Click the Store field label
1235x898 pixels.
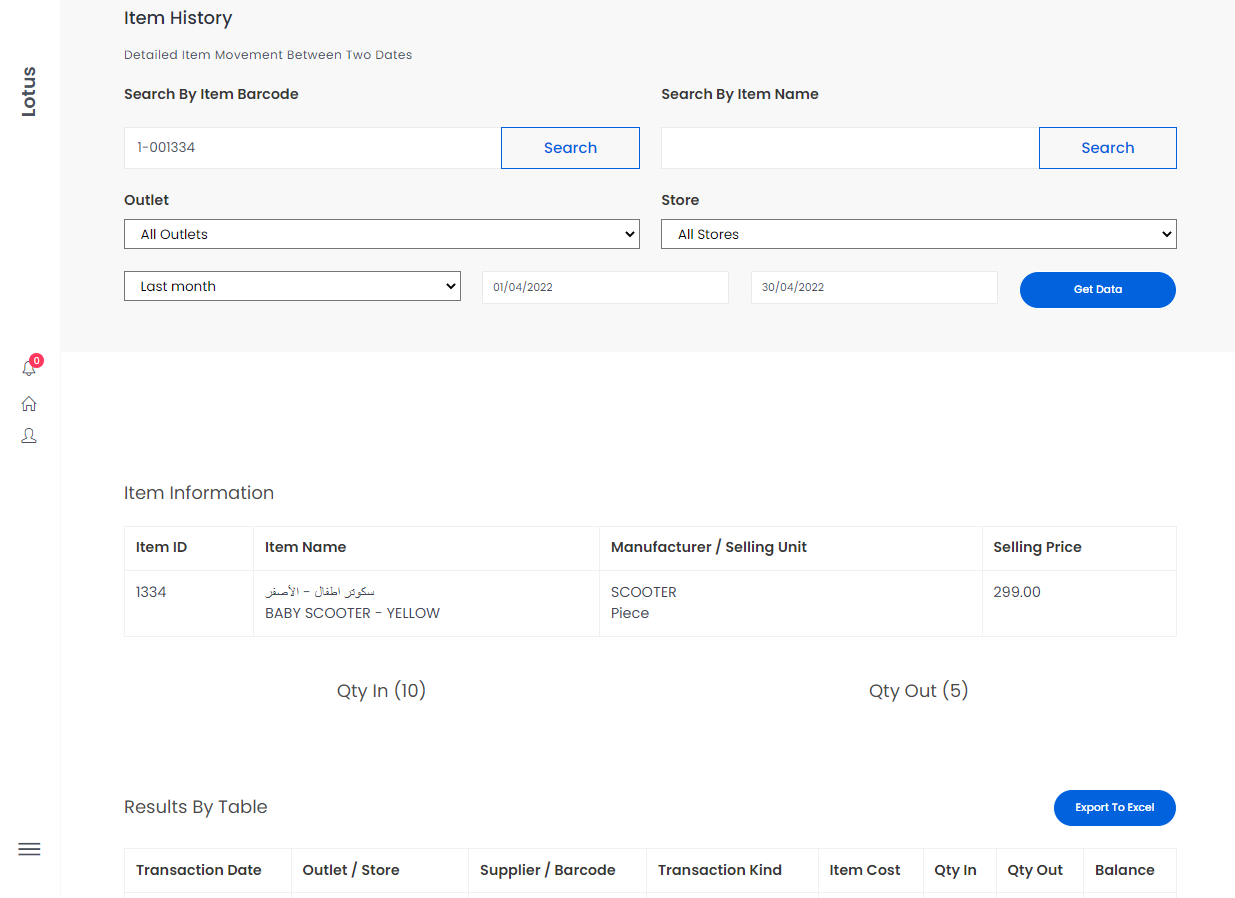click(680, 200)
